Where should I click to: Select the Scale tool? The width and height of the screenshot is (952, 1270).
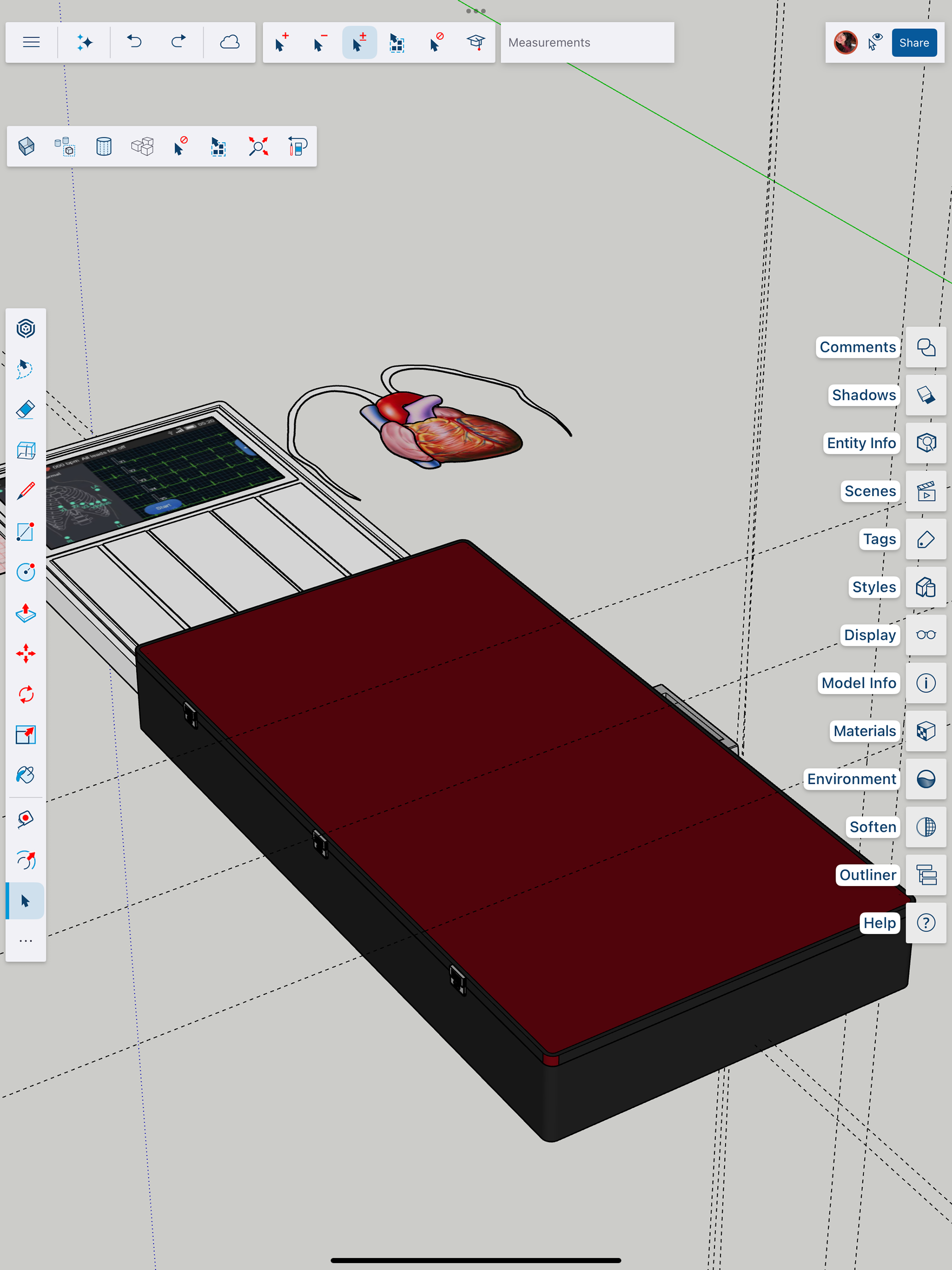[25, 735]
